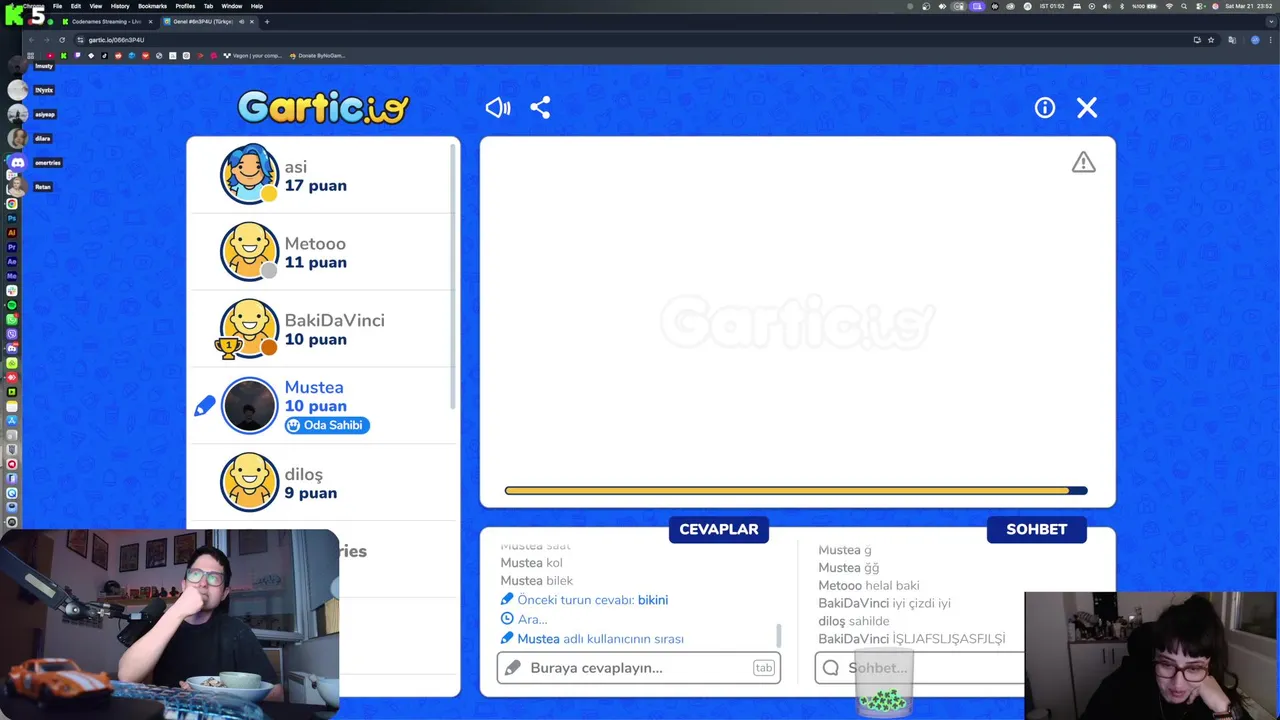Click the volume menu bar icon
Screen dimensions: 1280x720
[1106, 6]
